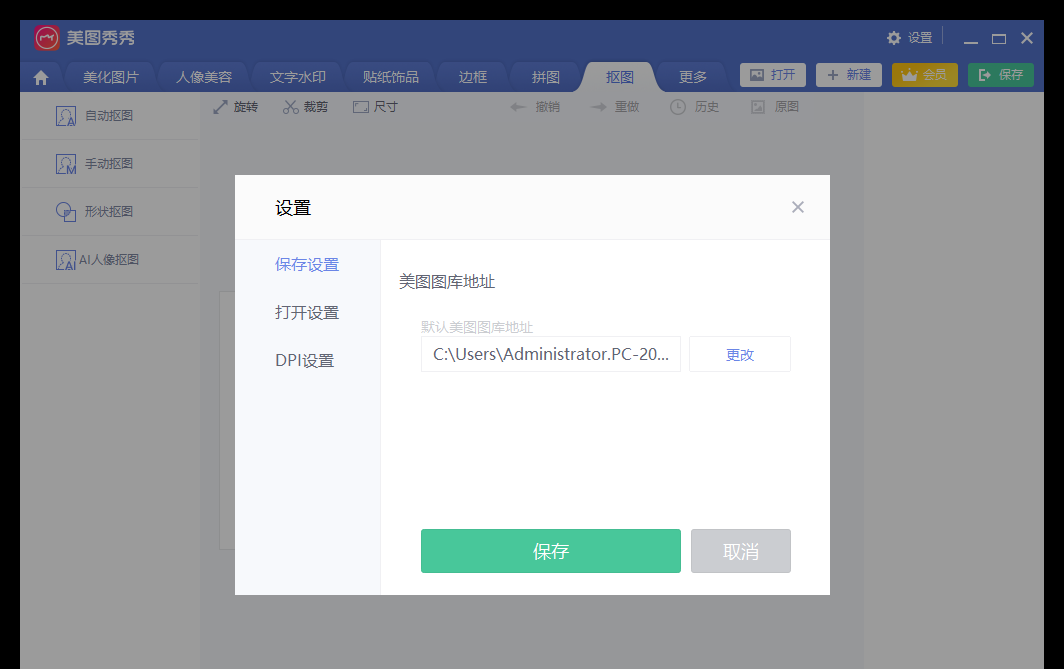Click the 美图秀秀 logo icon
Image resolution: width=1064 pixels, height=669 pixels.
47,38
